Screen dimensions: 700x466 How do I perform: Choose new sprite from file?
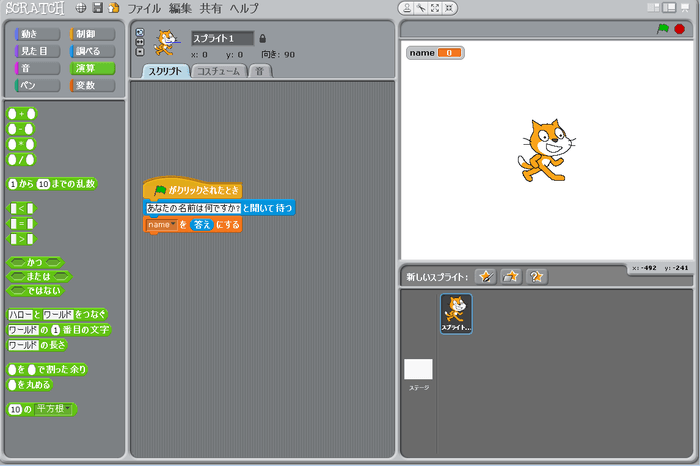[x=511, y=277]
